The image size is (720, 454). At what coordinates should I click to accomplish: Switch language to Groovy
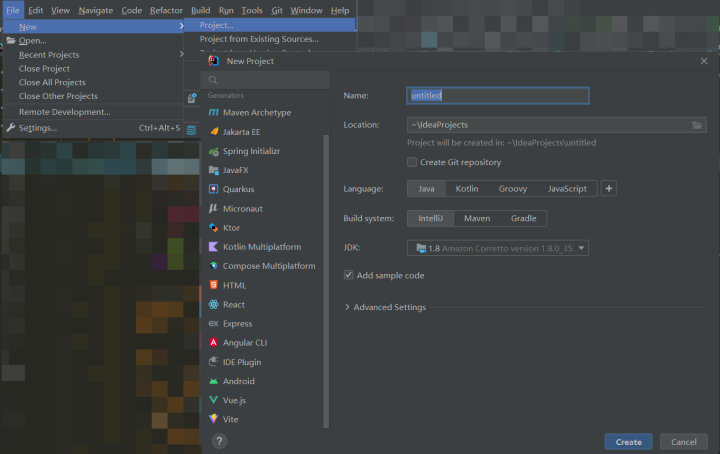[513, 189]
